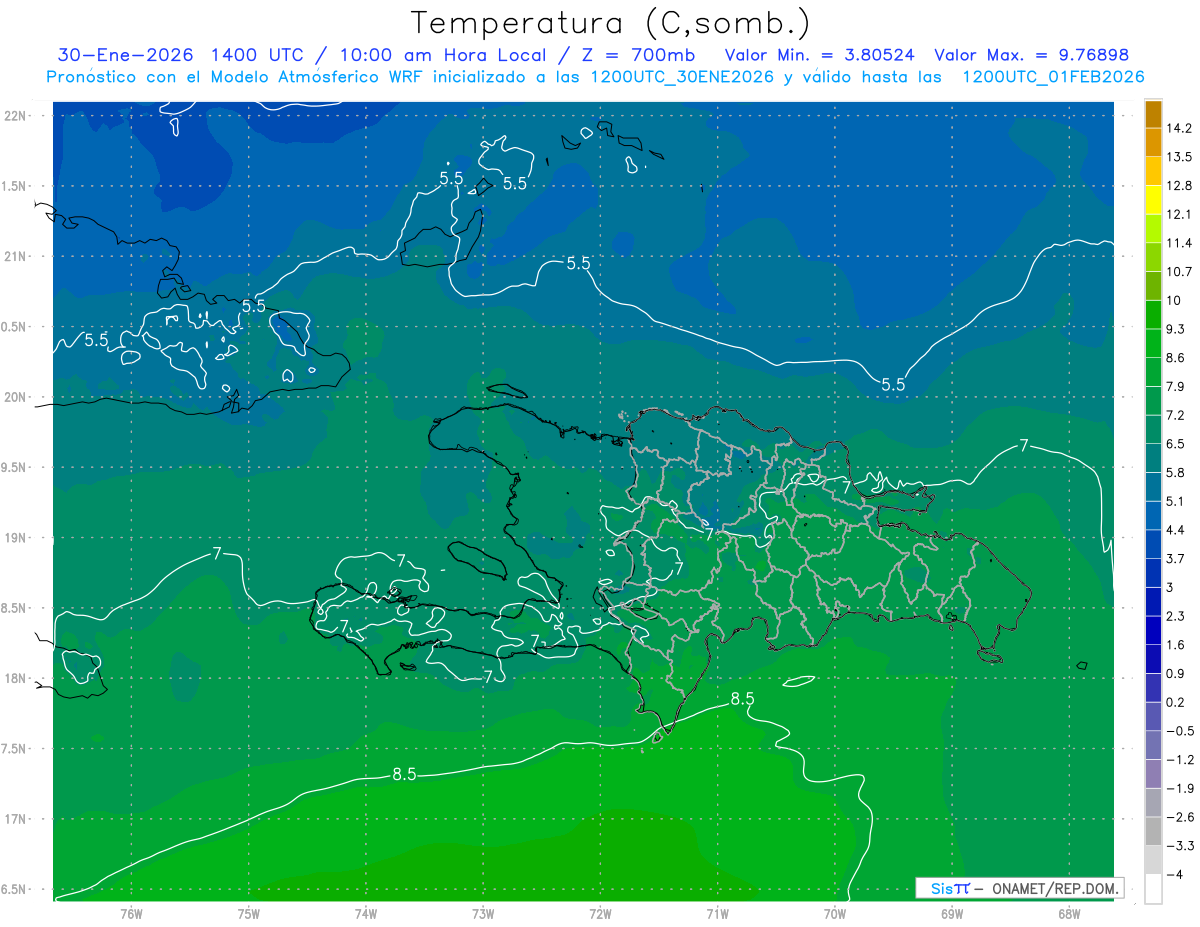Click the '6.5' color bar legend value
The image size is (1200, 927).
pos(1176,444)
